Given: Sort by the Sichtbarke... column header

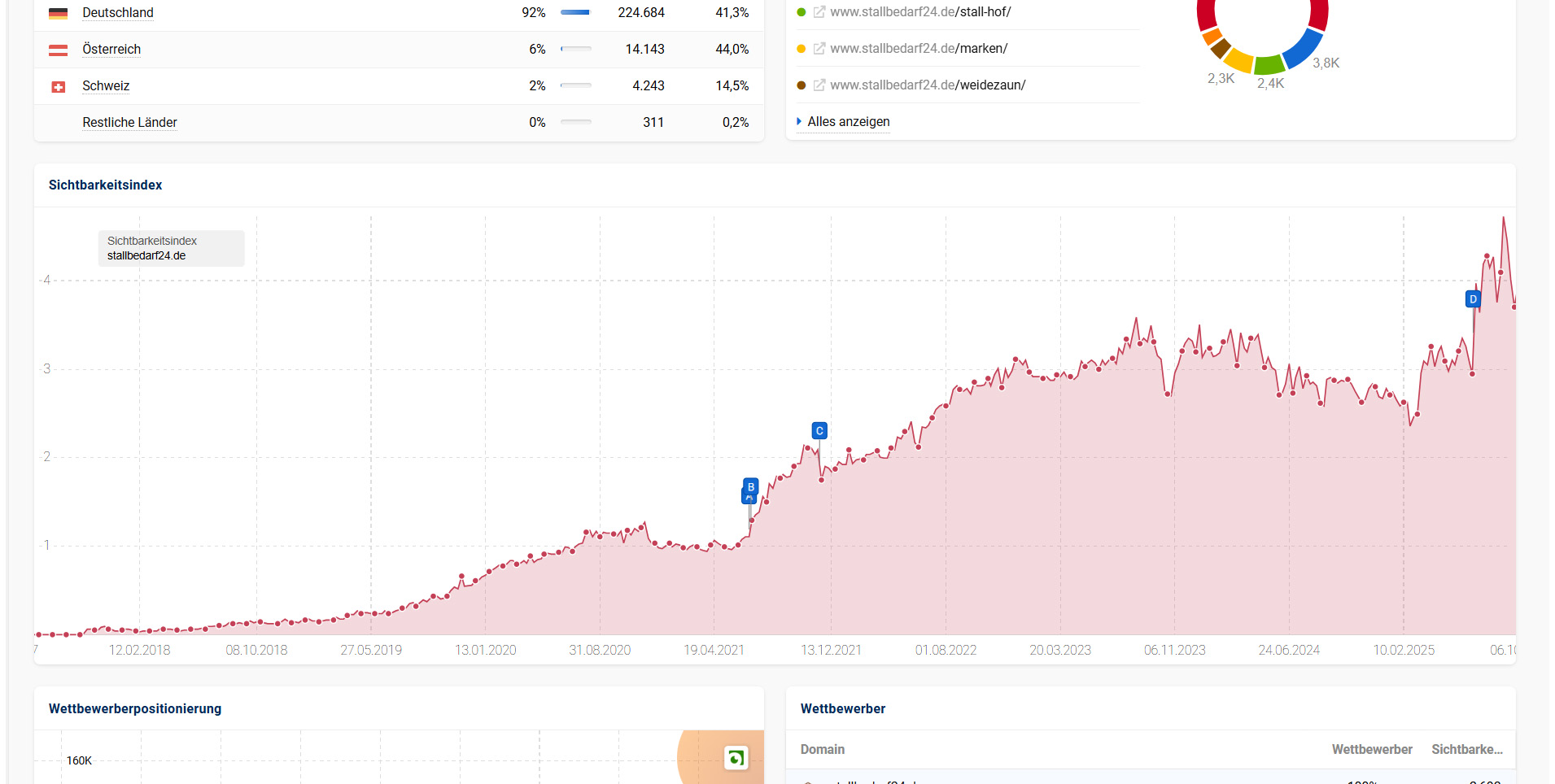Looking at the screenshot, I should (x=1467, y=750).
